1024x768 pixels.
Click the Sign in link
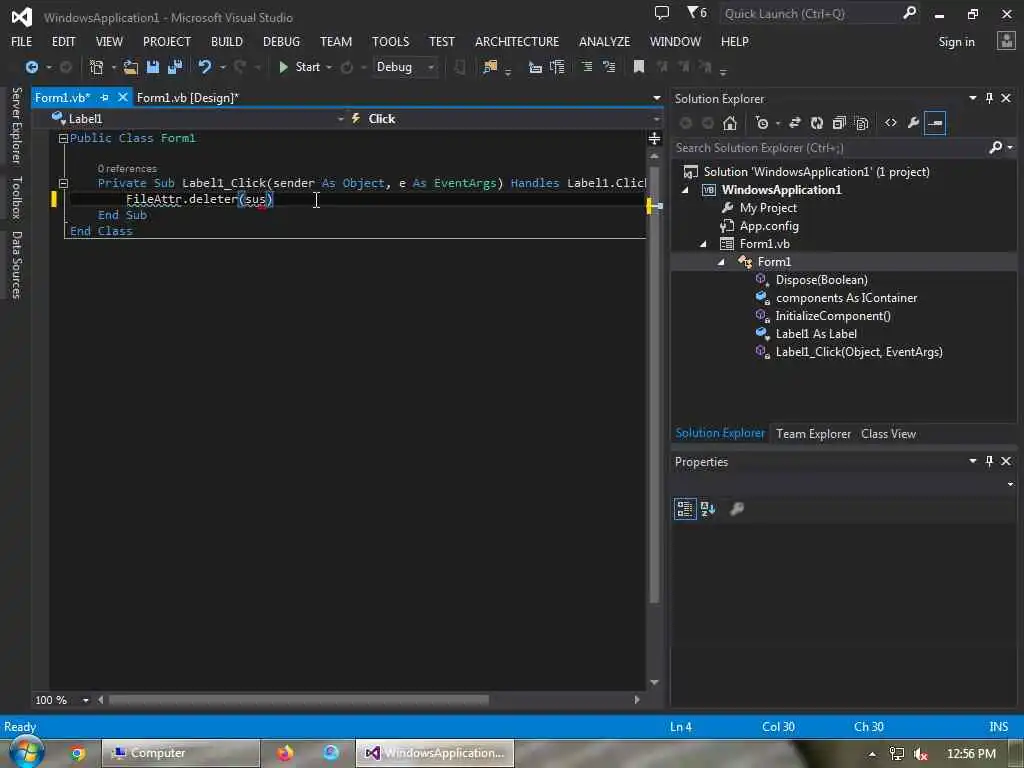click(956, 42)
